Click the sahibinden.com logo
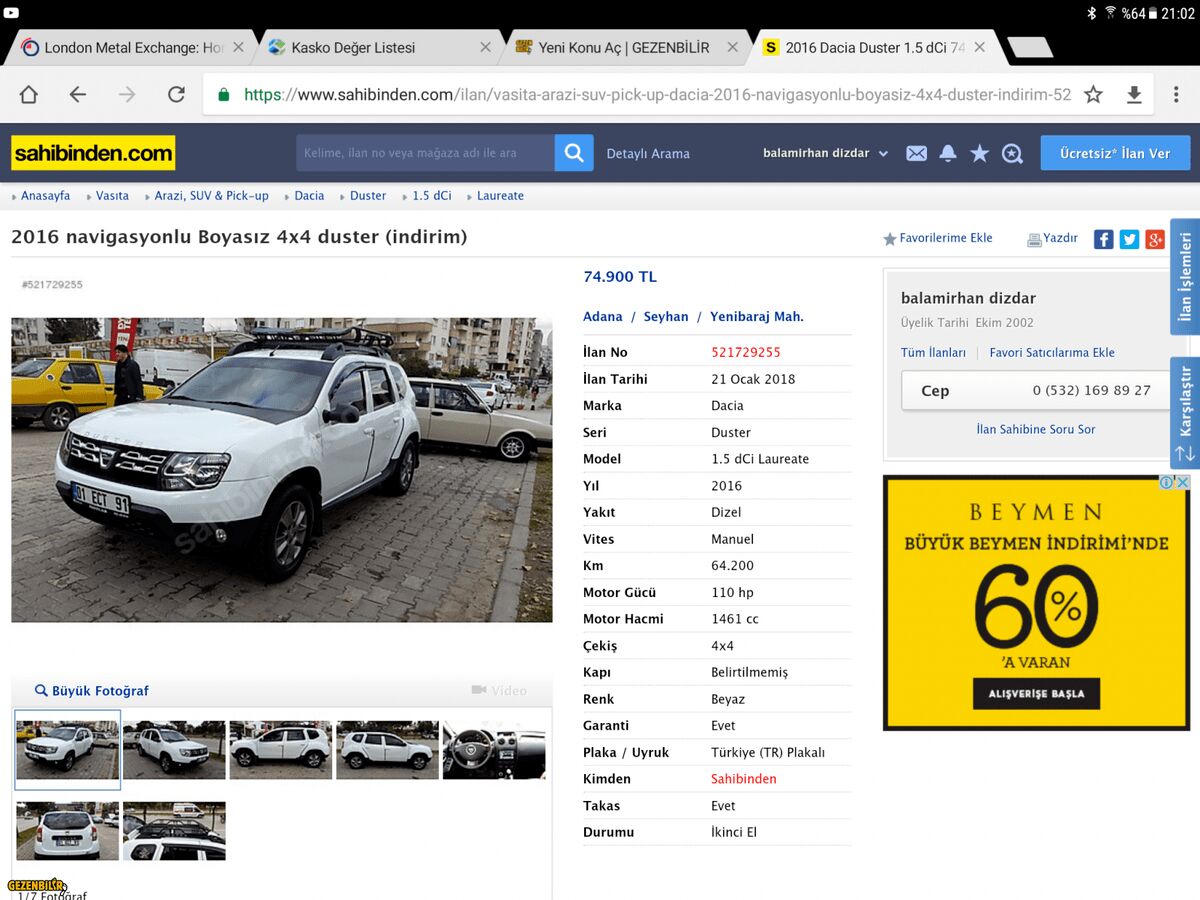This screenshot has height=900, width=1200. [92, 153]
